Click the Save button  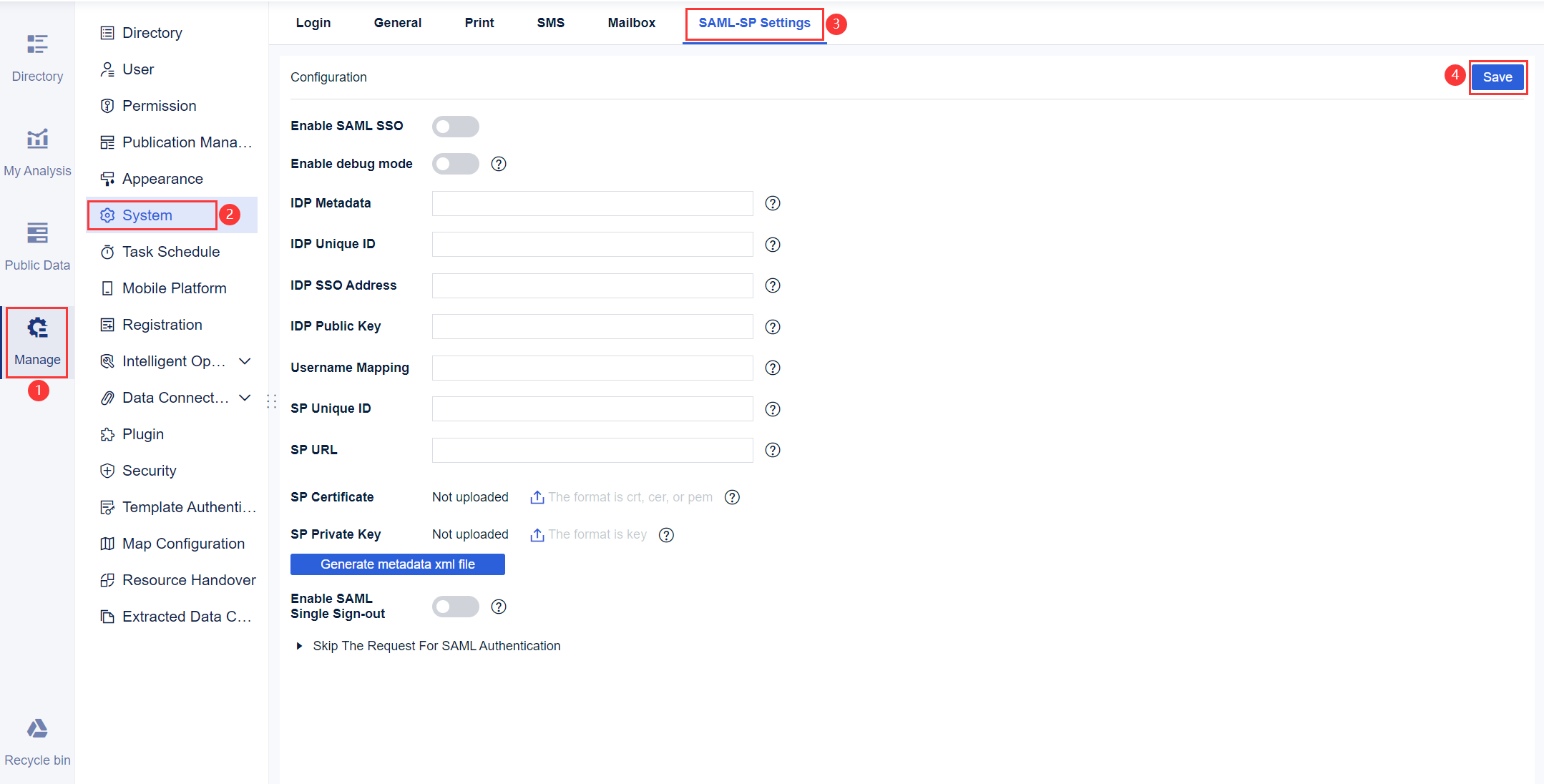[1497, 77]
